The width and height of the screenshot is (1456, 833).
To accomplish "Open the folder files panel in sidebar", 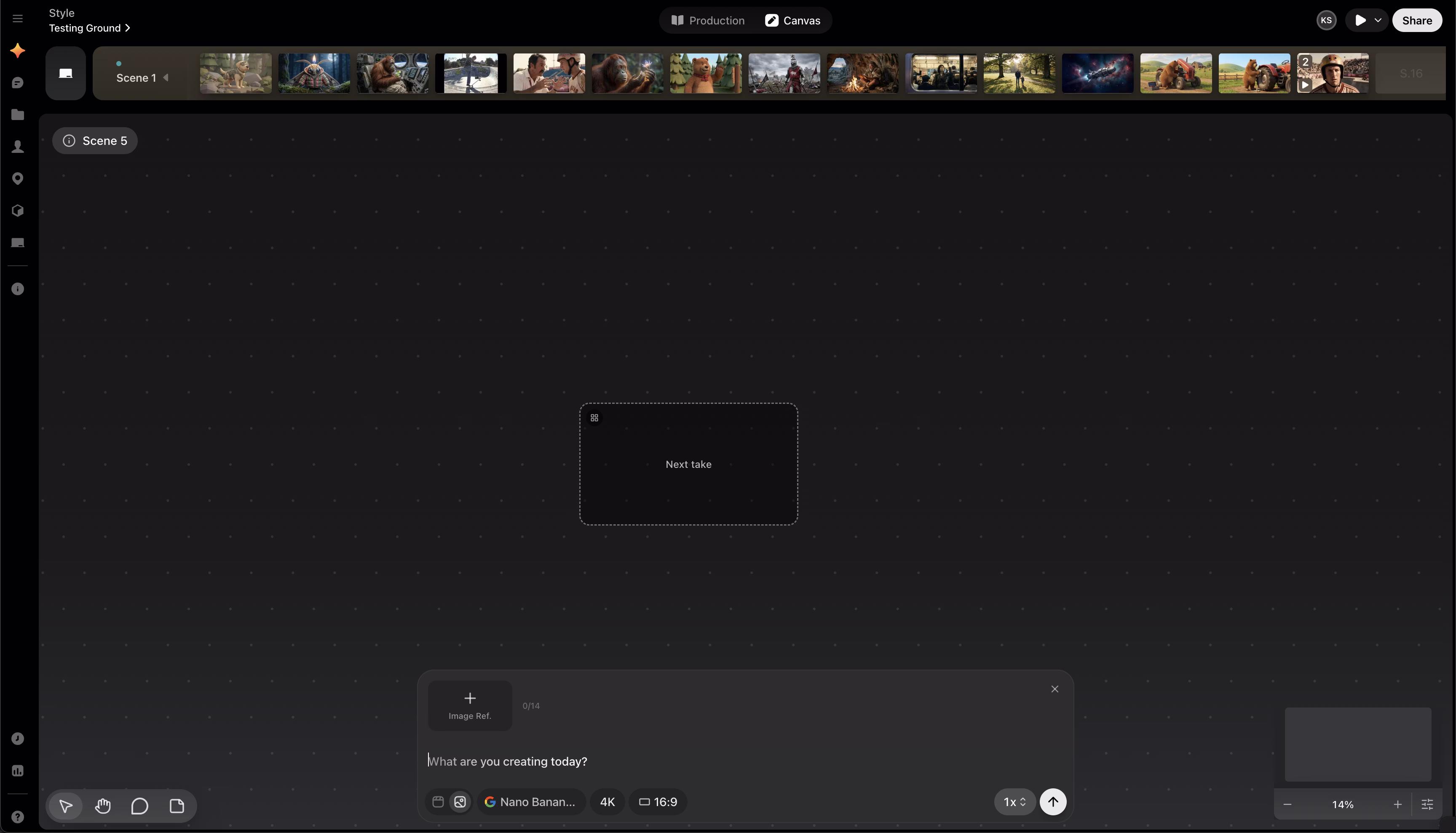I will point(18,115).
